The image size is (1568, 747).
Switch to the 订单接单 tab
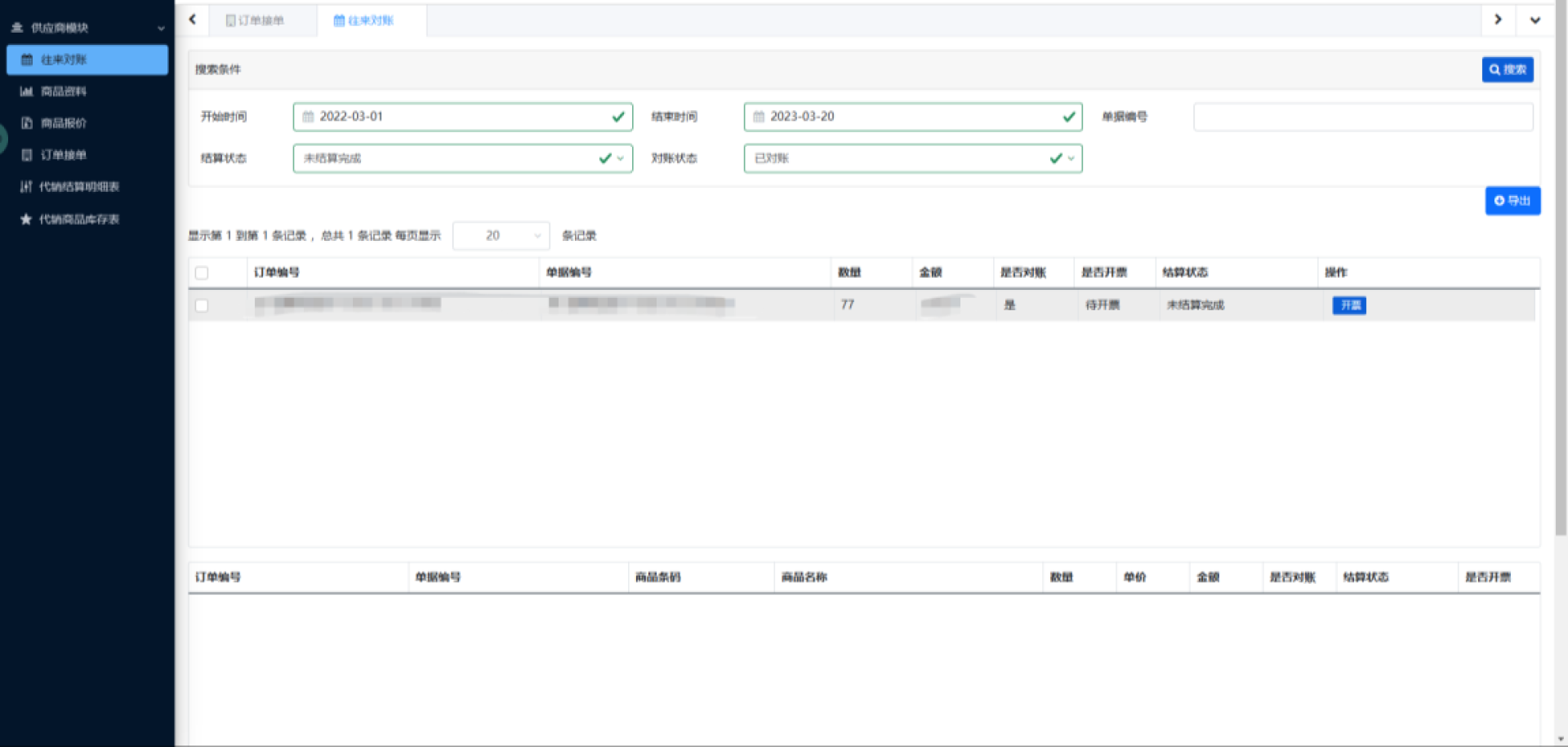[256, 20]
